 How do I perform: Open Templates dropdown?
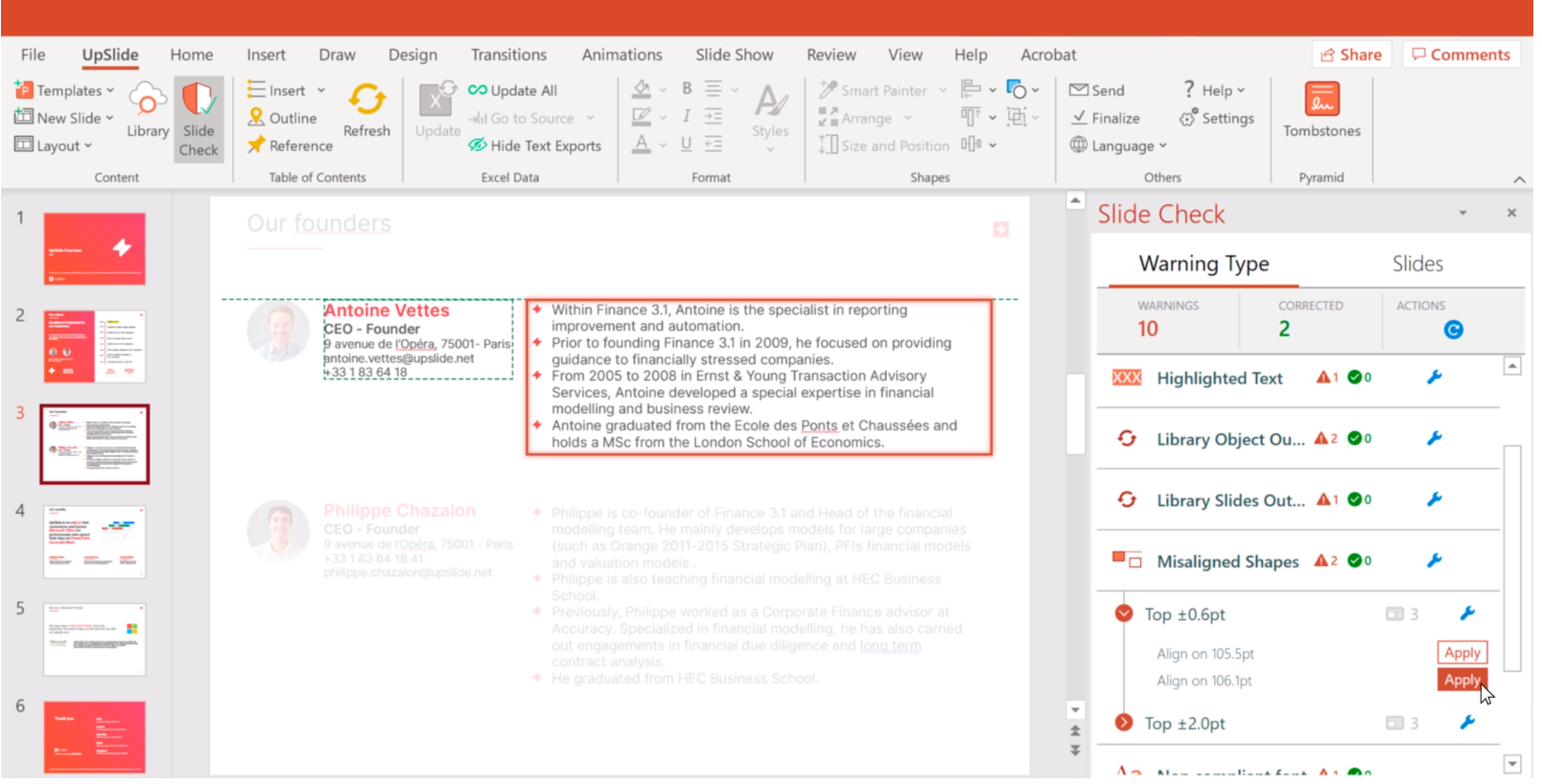(x=64, y=90)
